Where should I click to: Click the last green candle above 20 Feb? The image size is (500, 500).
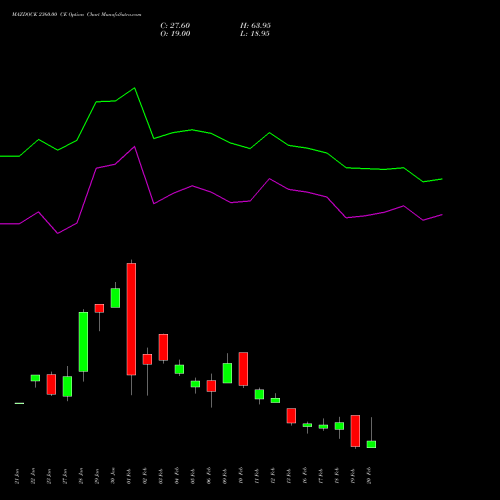(x=371, y=444)
